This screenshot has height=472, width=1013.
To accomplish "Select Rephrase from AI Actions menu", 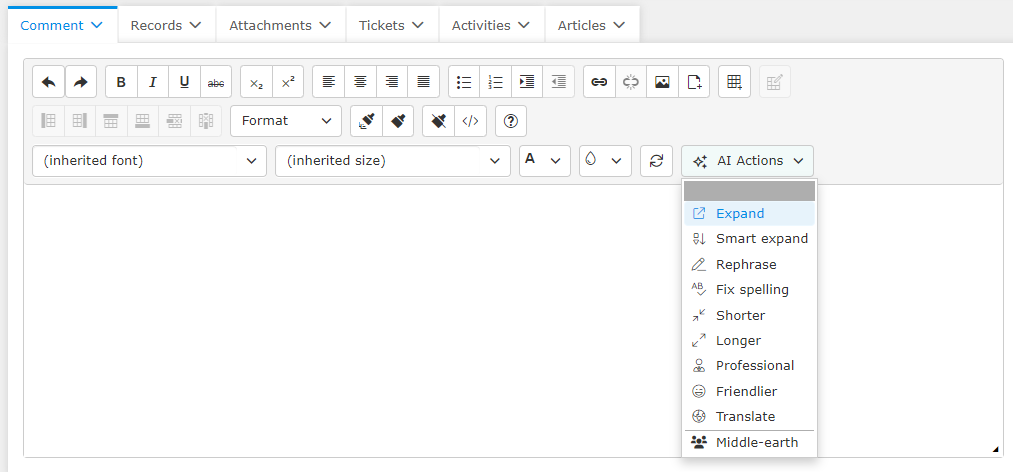I will (746, 265).
